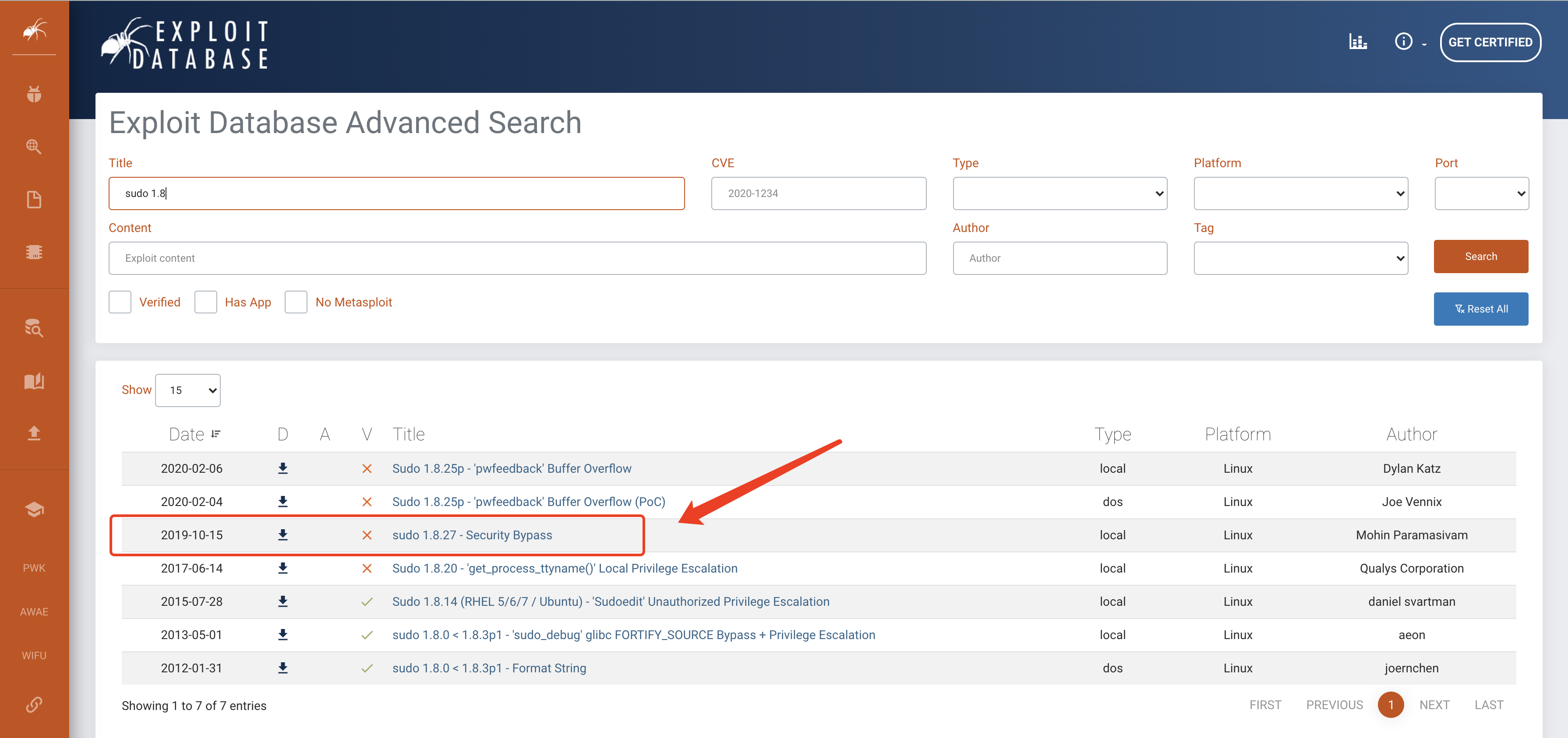Focus the Author input field
The image size is (1568, 738).
pos(1060,258)
